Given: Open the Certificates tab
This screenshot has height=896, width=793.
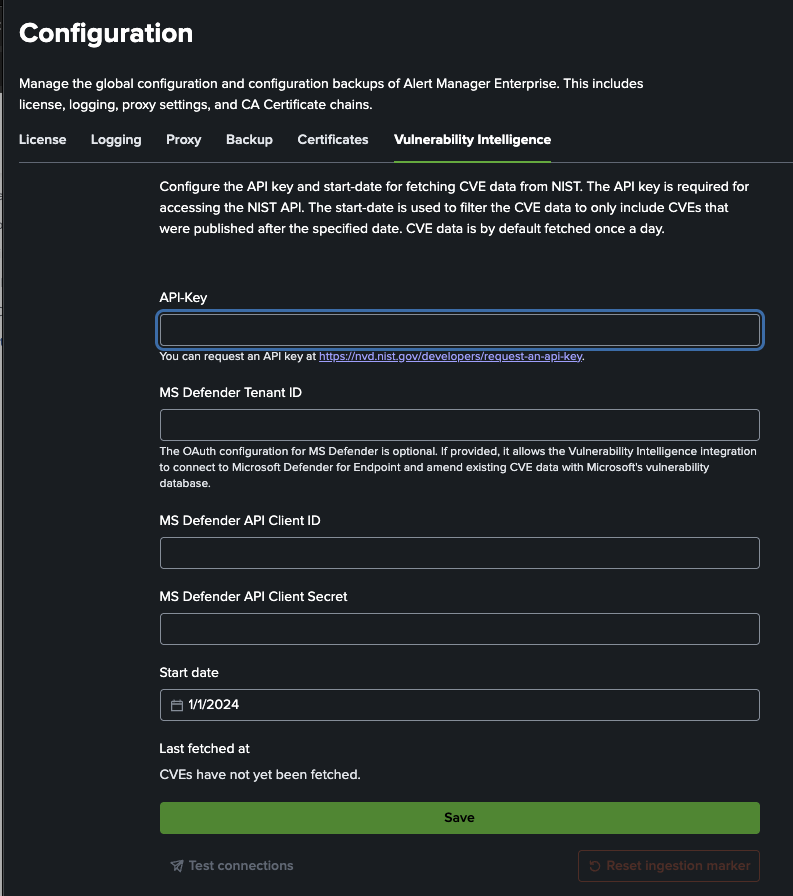Looking at the screenshot, I should click(x=332, y=140).
